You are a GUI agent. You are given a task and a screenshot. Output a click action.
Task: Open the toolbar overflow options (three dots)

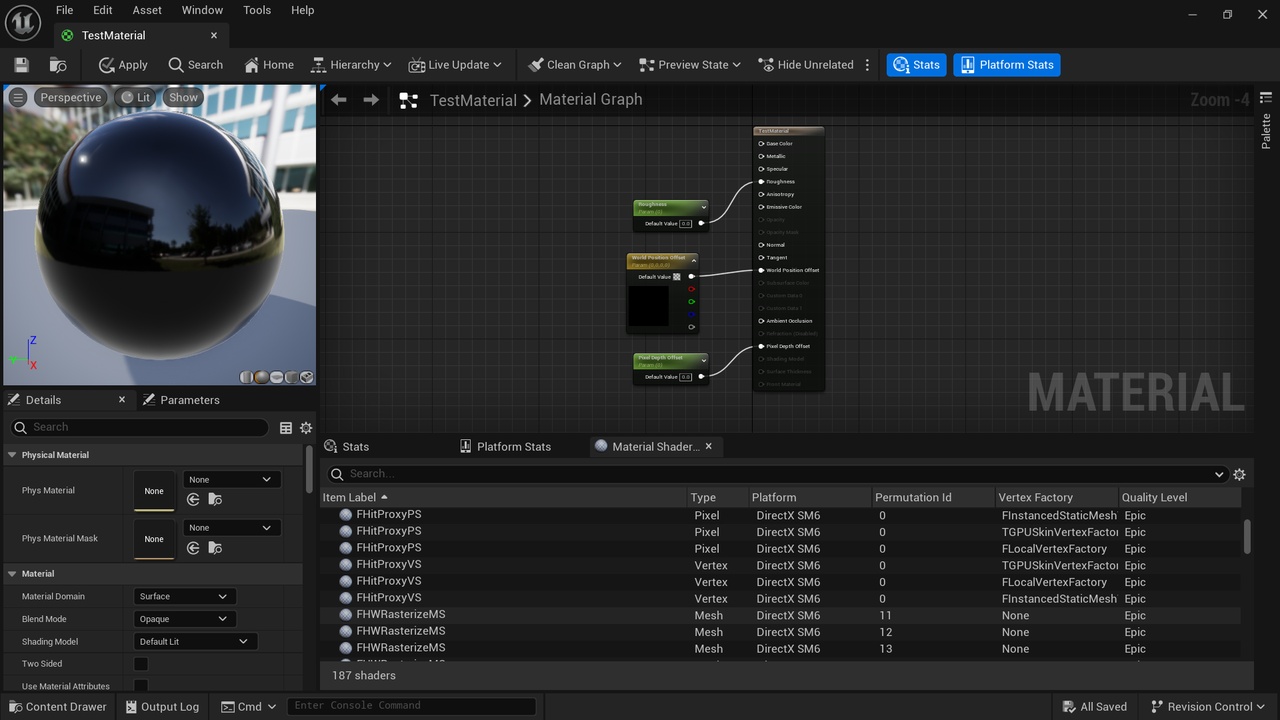[867, 65]
